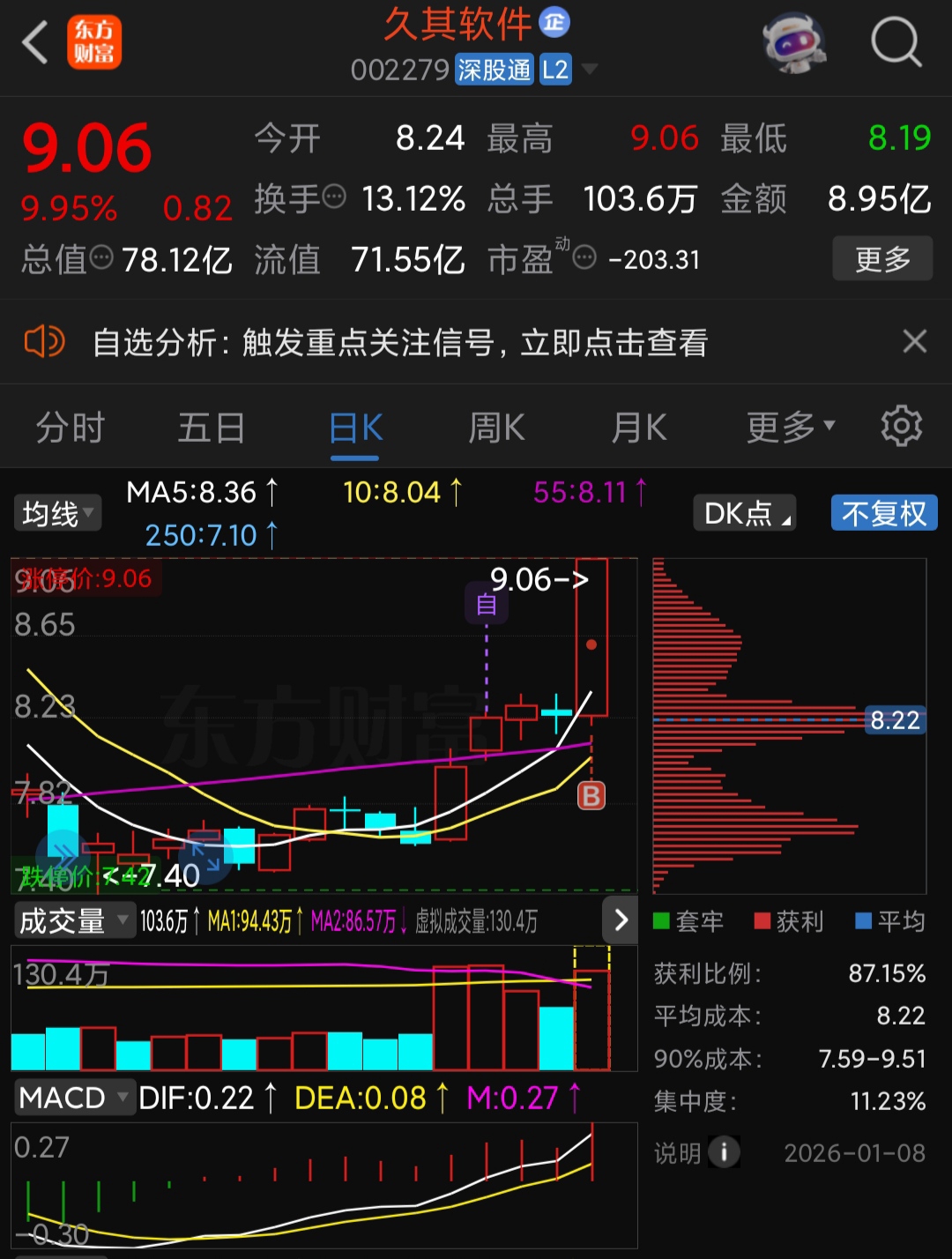The width and height of the screenshot is (952, 1259).
Task: Tap the DEA:0.08 readout
Action: pos(372,1098)
